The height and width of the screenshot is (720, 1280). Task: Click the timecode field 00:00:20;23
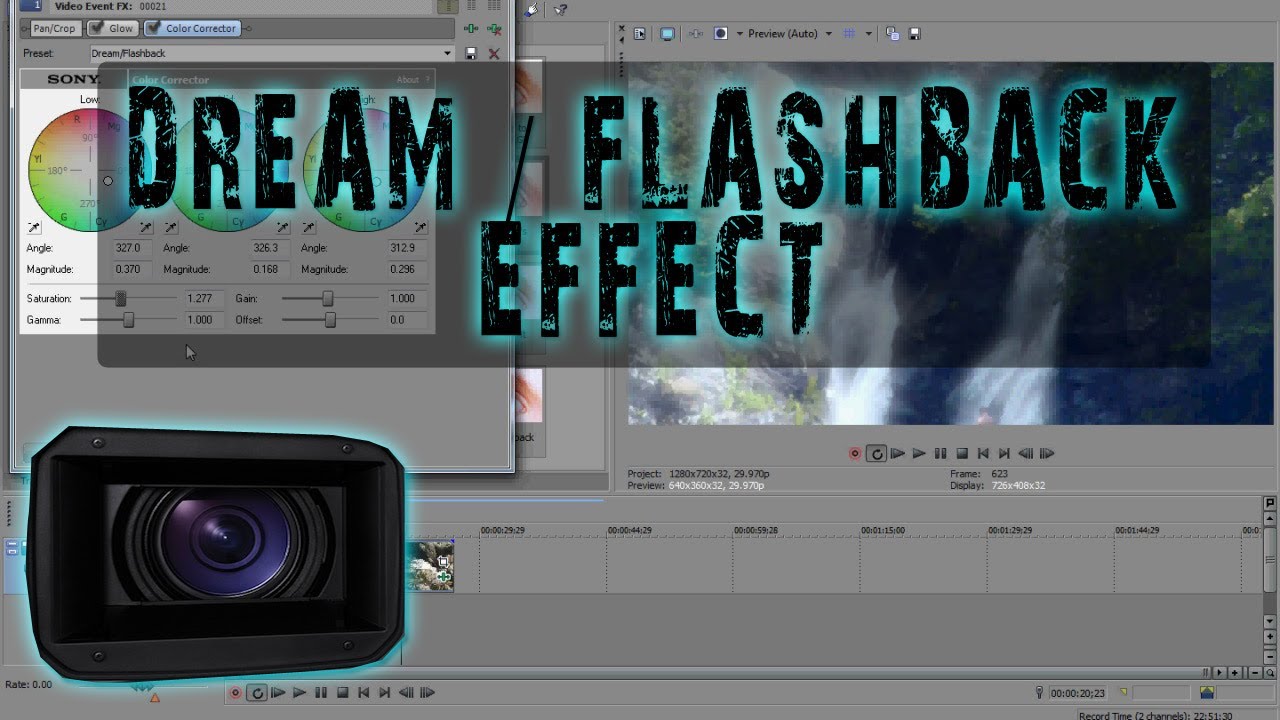tap(1078, 692)
